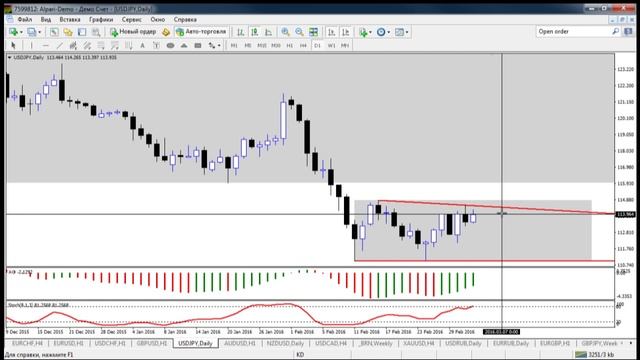Click the 3251/3 kb connection status
Viewport: 640px width, 360px height.
coord(595,354)
